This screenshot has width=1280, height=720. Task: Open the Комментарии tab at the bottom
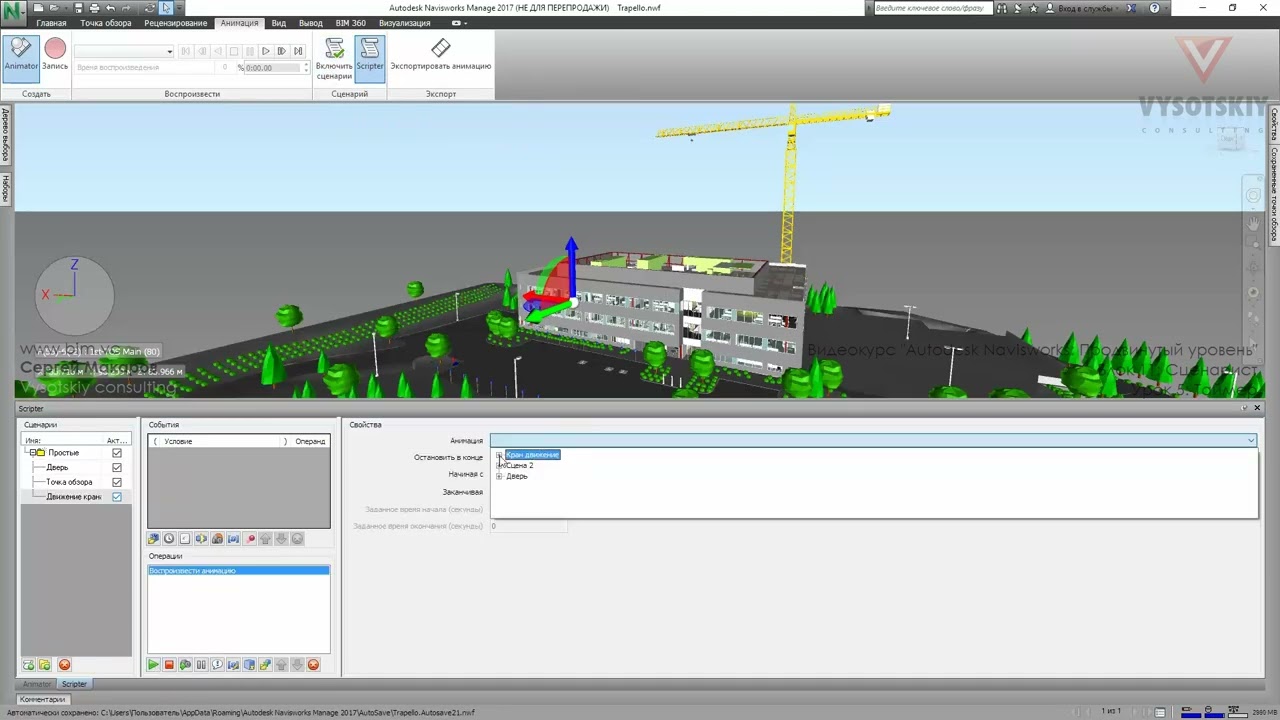pos(42,699)
